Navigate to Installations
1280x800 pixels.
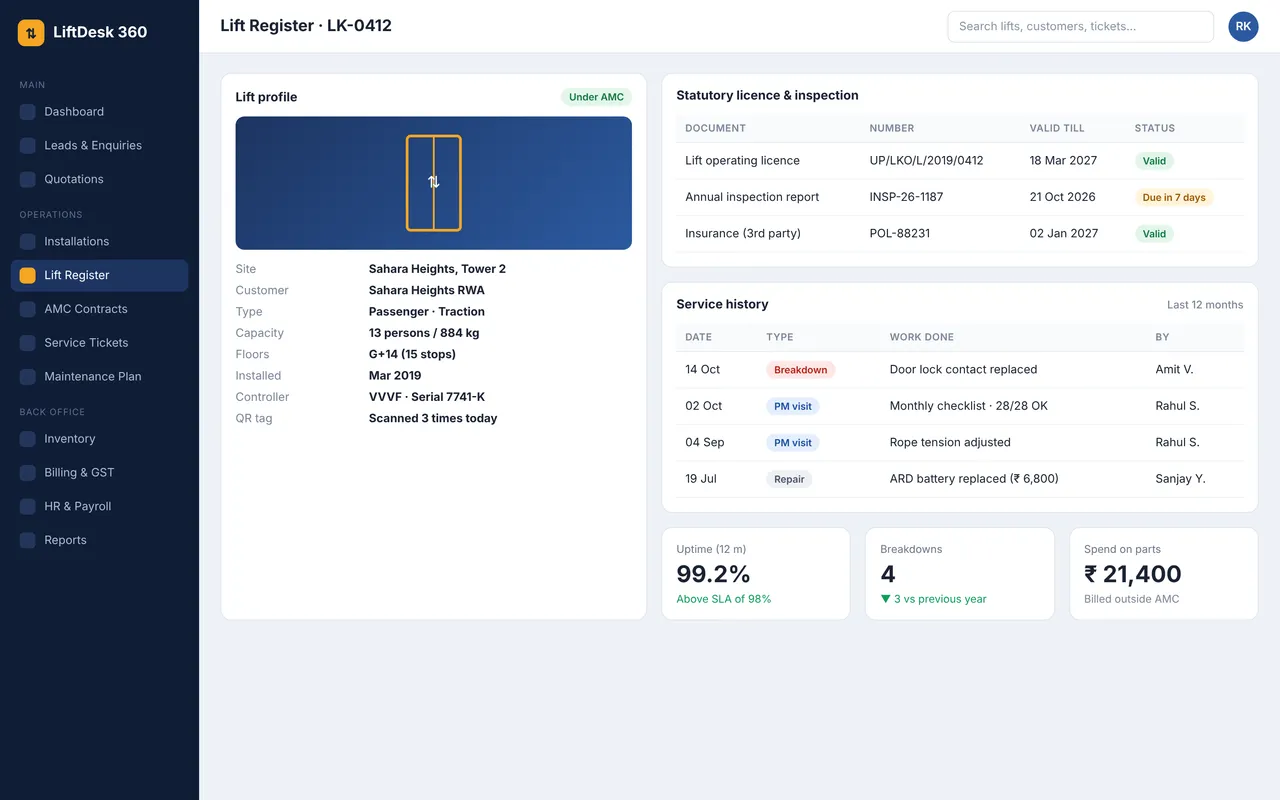(99, 242)
